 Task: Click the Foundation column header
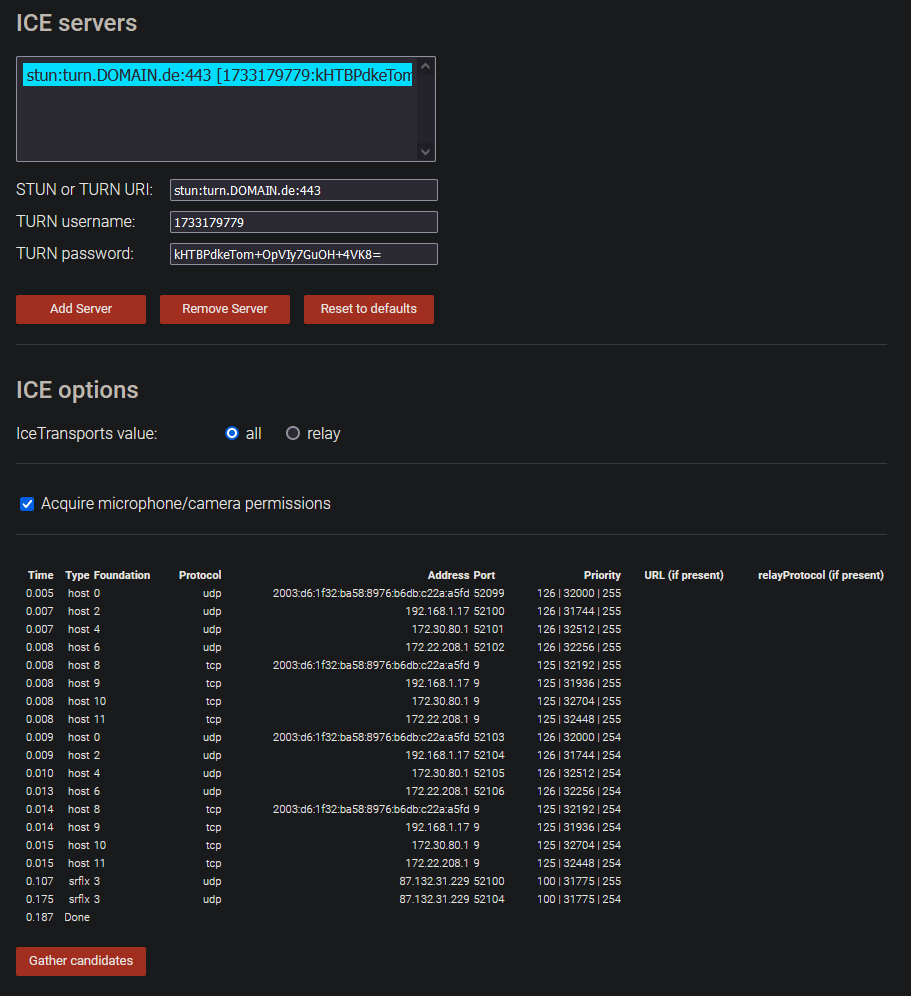click(x=122, y=575)
